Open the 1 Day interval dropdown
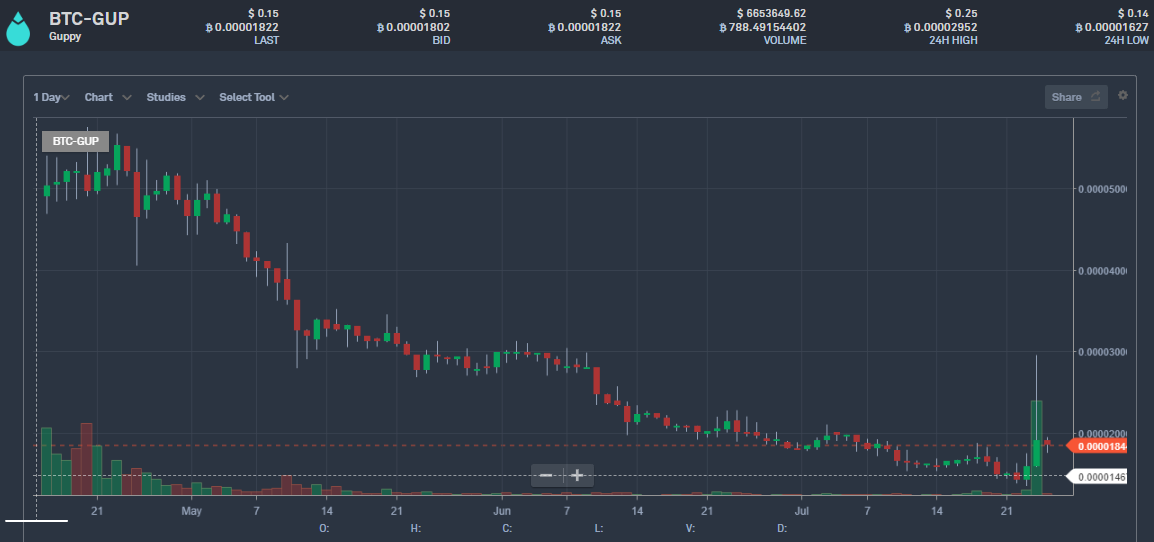 52,97
